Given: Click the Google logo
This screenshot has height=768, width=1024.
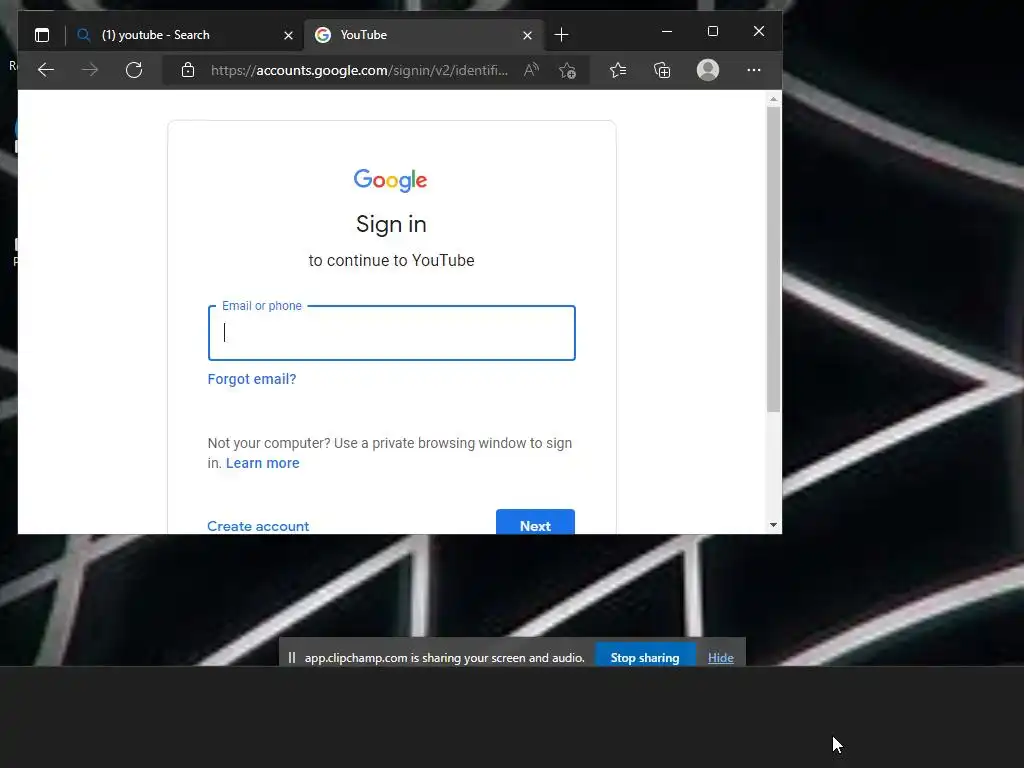Looking at the screenshot, I should pos(391,180).
